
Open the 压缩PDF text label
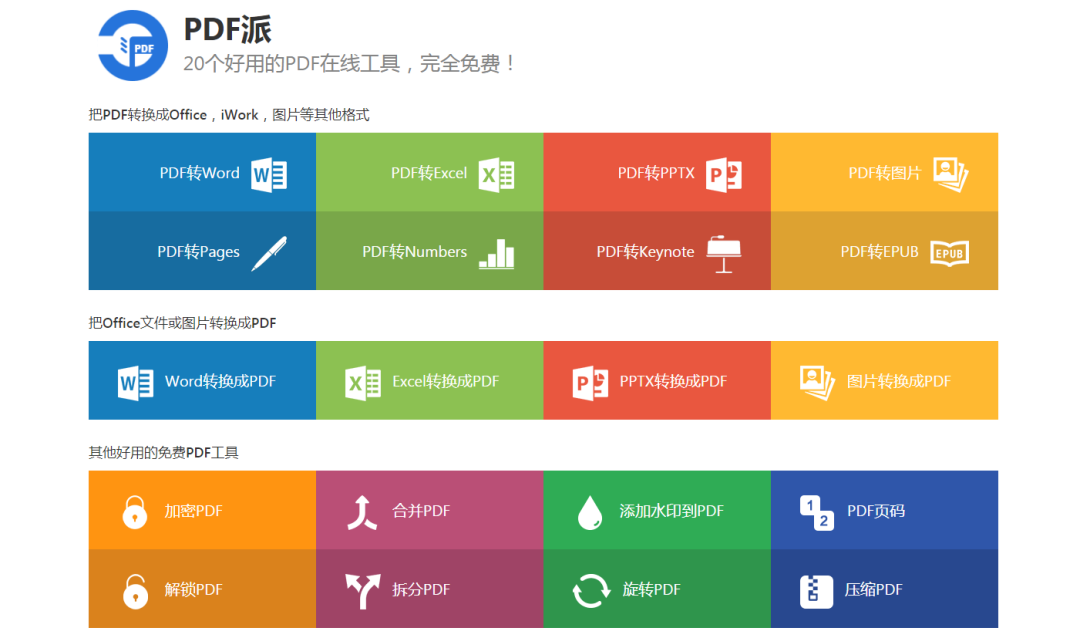point(873,589)
